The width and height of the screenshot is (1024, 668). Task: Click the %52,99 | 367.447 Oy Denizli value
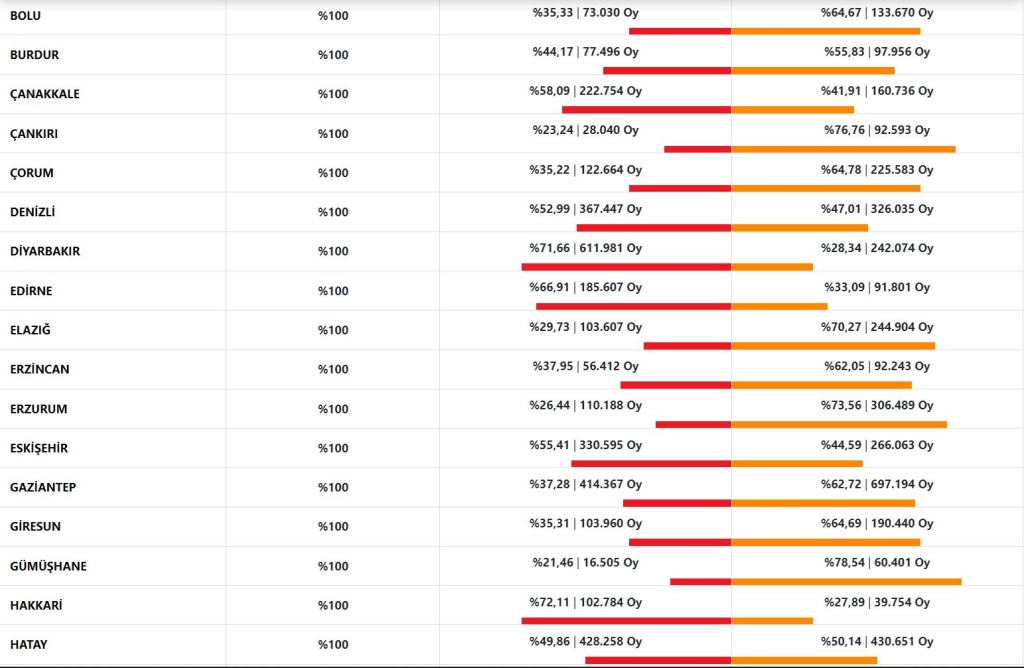[586, 209]
